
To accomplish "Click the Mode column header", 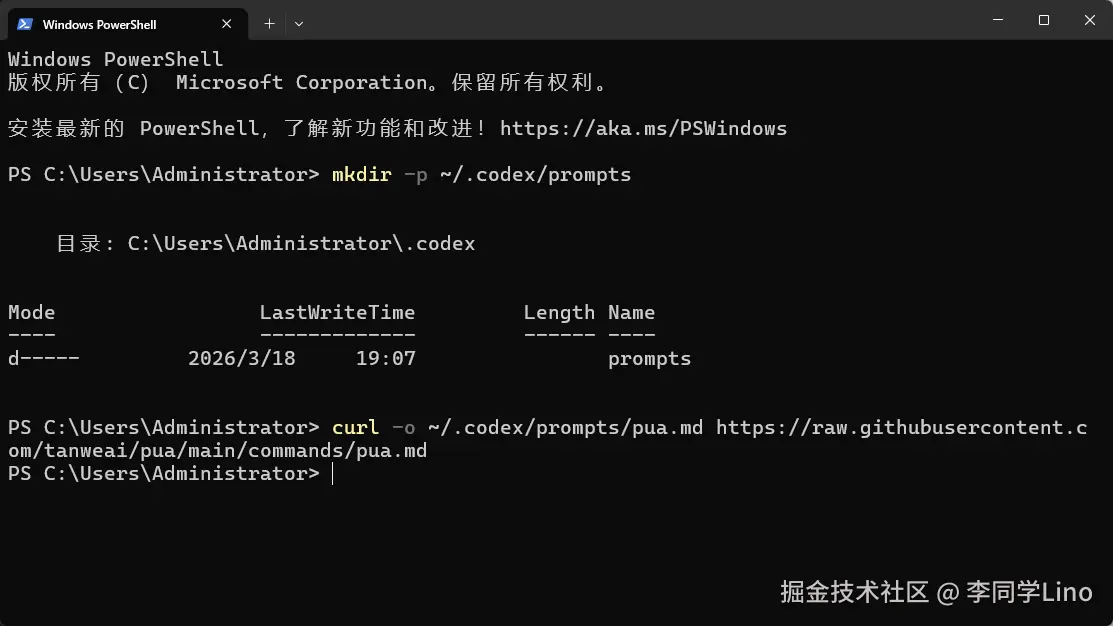I will (x=32, y=312).
